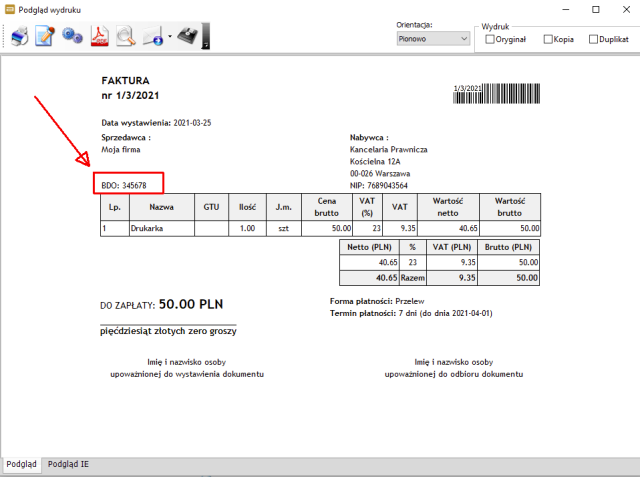Click the amount in words pięćdziesiąt złotych
The height and width of the screenshot is (477, 640).
point(145,331)
